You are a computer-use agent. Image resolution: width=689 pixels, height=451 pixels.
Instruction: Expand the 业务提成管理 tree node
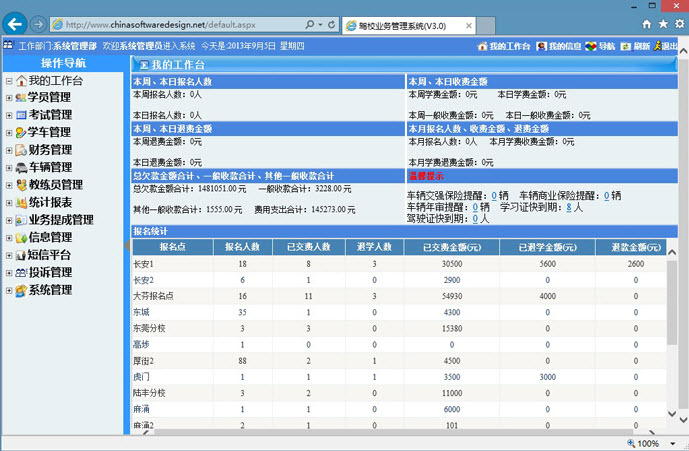[x=8, y=221]
